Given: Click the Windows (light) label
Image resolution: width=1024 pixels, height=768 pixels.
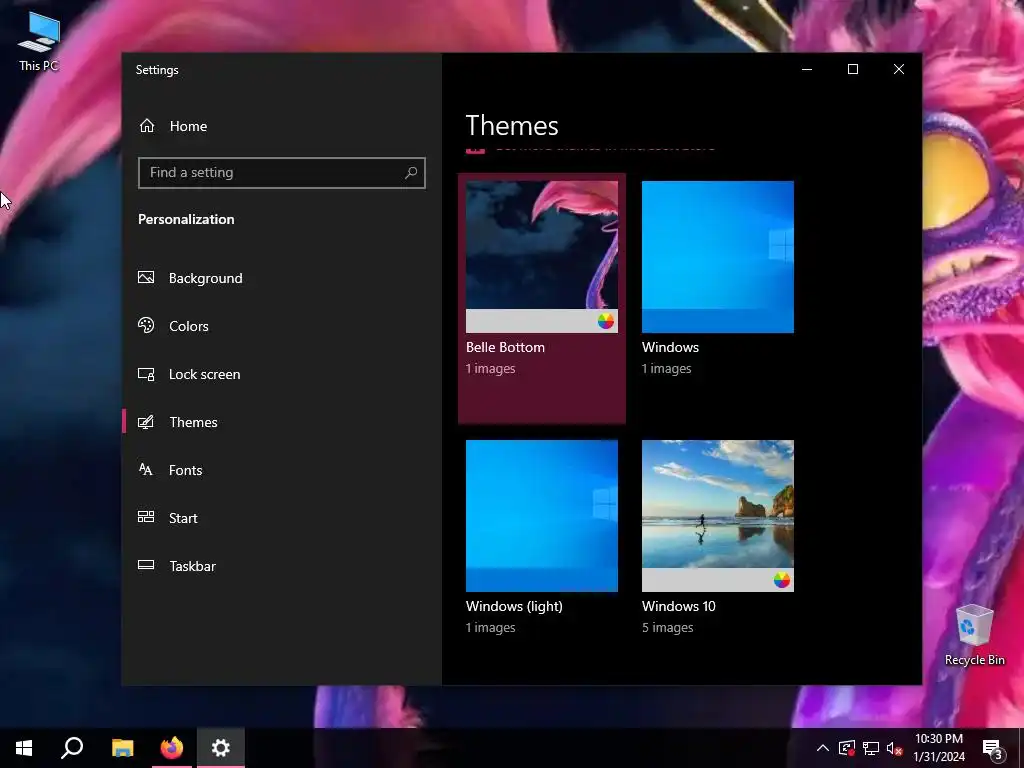Looking at the screenshot, I should 514,607.
